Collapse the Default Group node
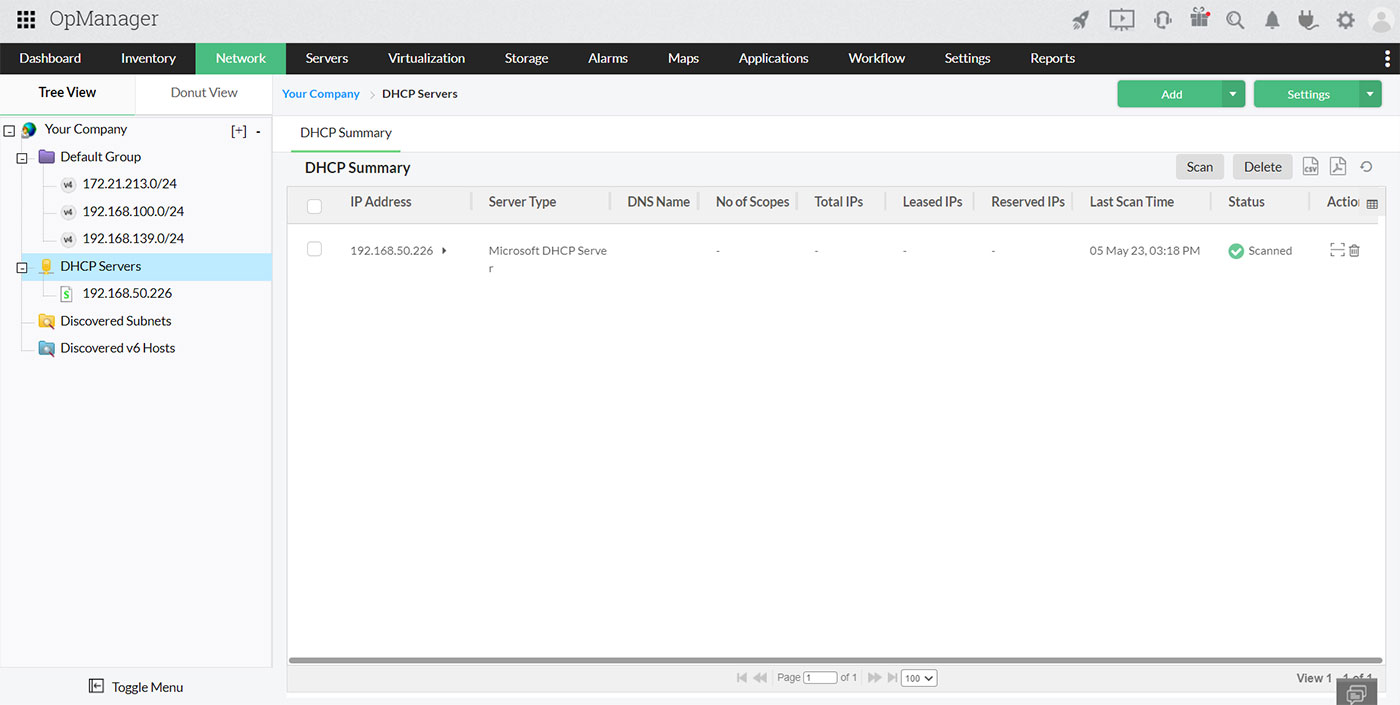This screenshot has height=705, width=1400. click(22, 159)
